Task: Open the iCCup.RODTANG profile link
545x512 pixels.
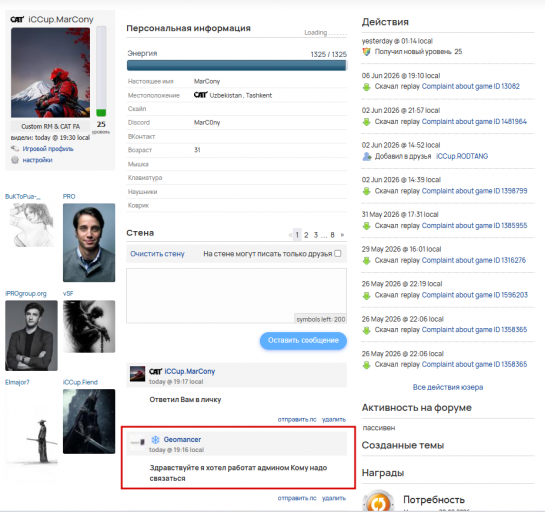Action: tap(462, 156)
